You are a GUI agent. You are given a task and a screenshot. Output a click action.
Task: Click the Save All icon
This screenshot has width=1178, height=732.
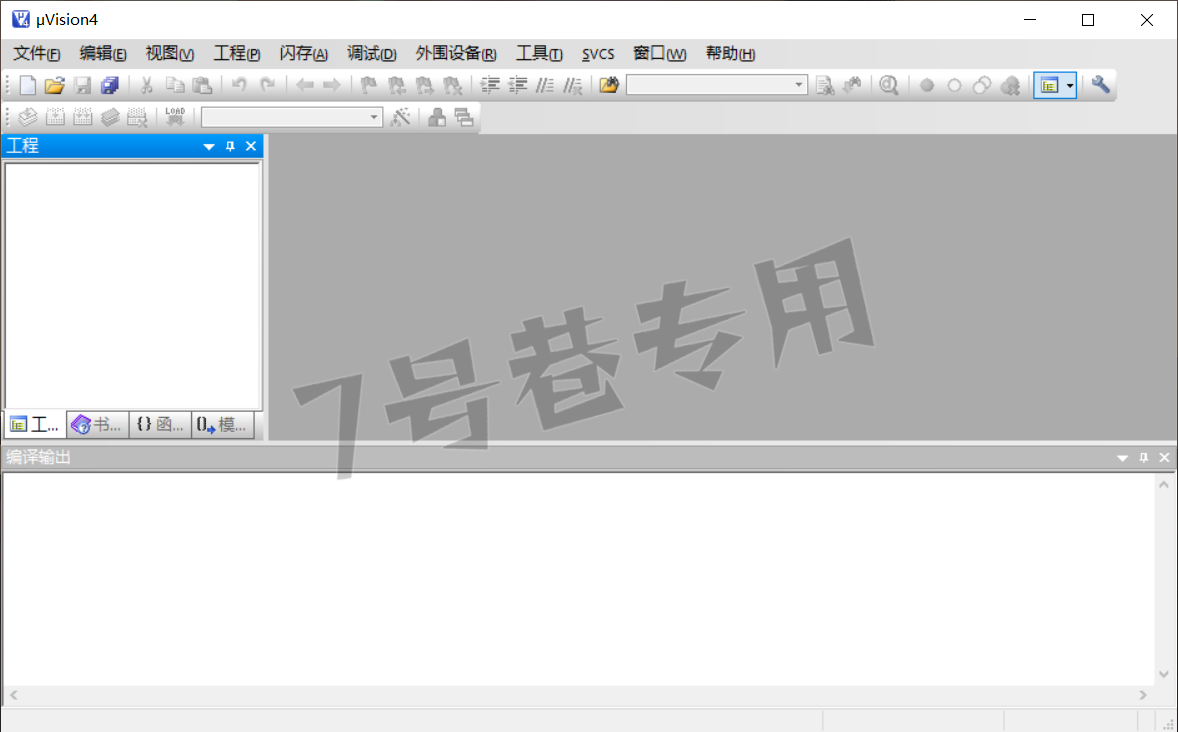pos(110,86)
